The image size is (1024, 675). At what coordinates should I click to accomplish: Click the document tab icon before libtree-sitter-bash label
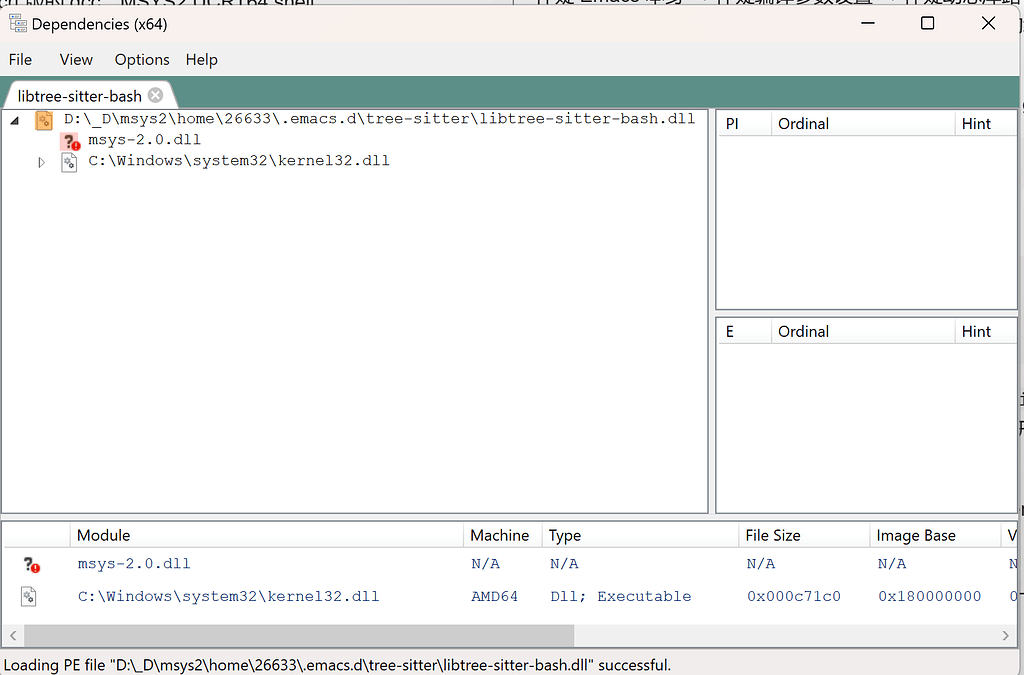pos(14,96)
